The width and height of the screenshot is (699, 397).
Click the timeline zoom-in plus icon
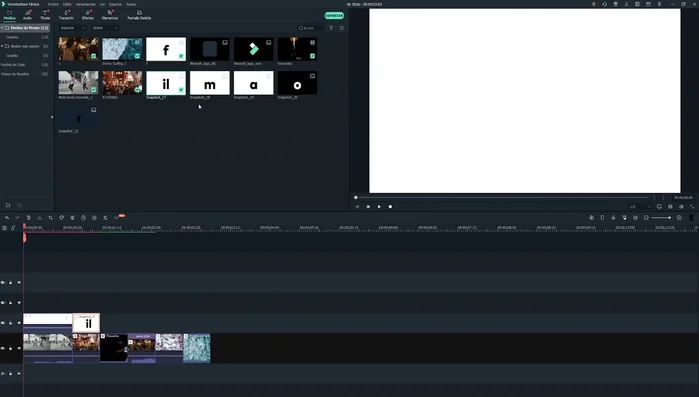coord(679,217)
